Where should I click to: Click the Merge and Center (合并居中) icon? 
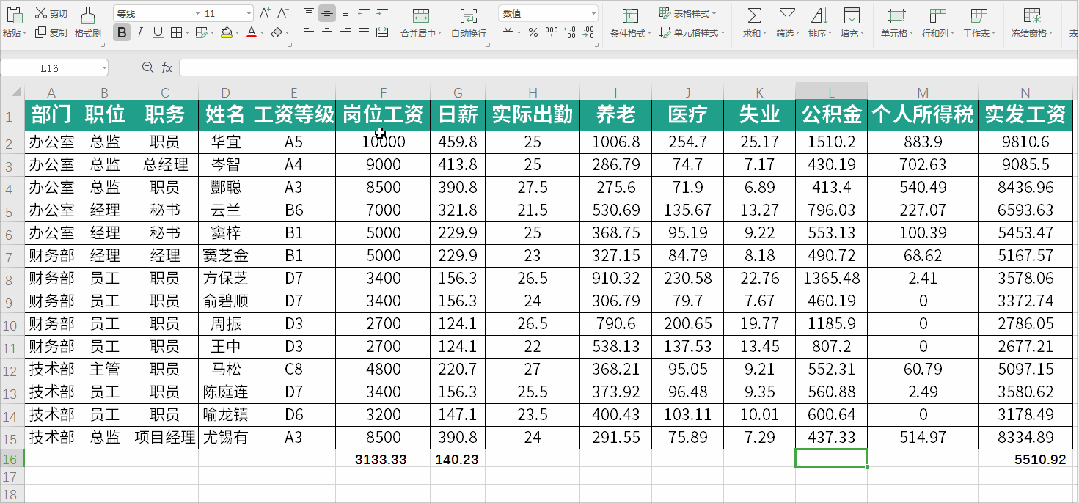[x=421, y=17]
